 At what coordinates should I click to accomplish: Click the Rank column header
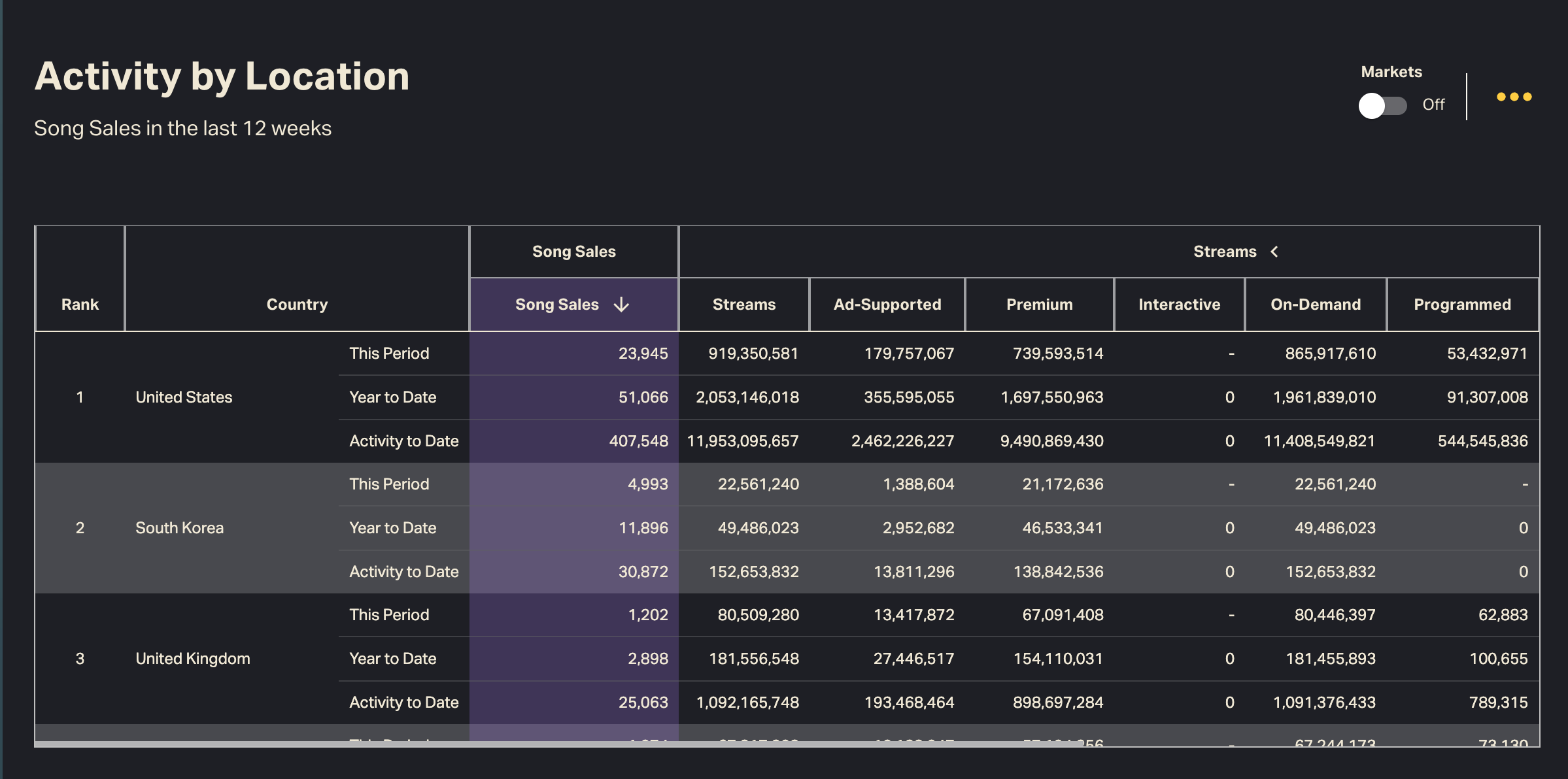(x=80, y=305)
